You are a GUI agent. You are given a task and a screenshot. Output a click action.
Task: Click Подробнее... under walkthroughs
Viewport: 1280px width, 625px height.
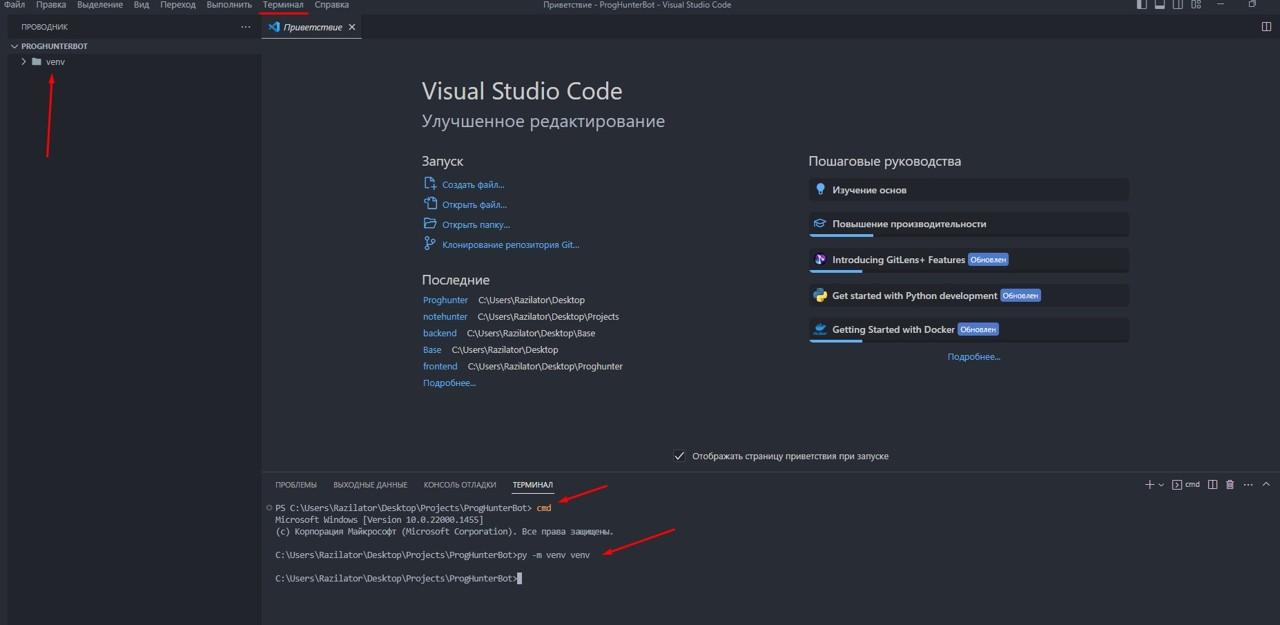[x=974, y=357]
